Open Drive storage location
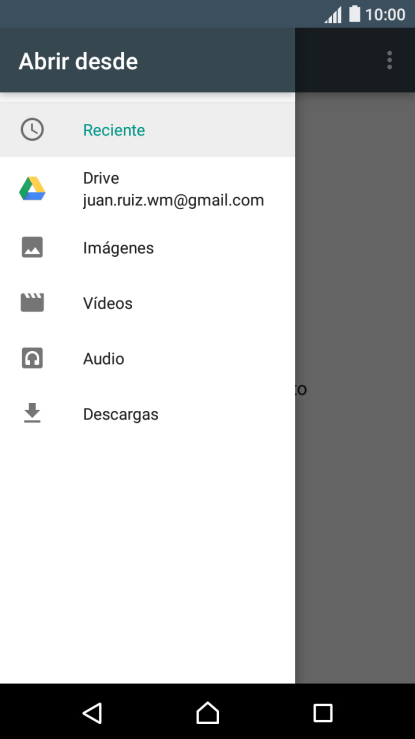 147,189
